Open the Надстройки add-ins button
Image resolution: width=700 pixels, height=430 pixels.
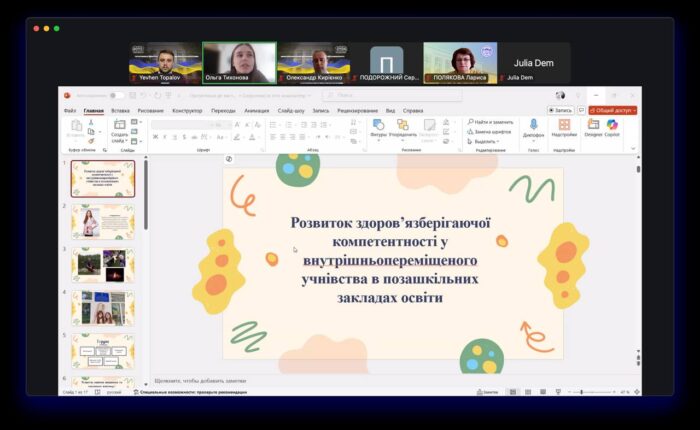[564, 126]
